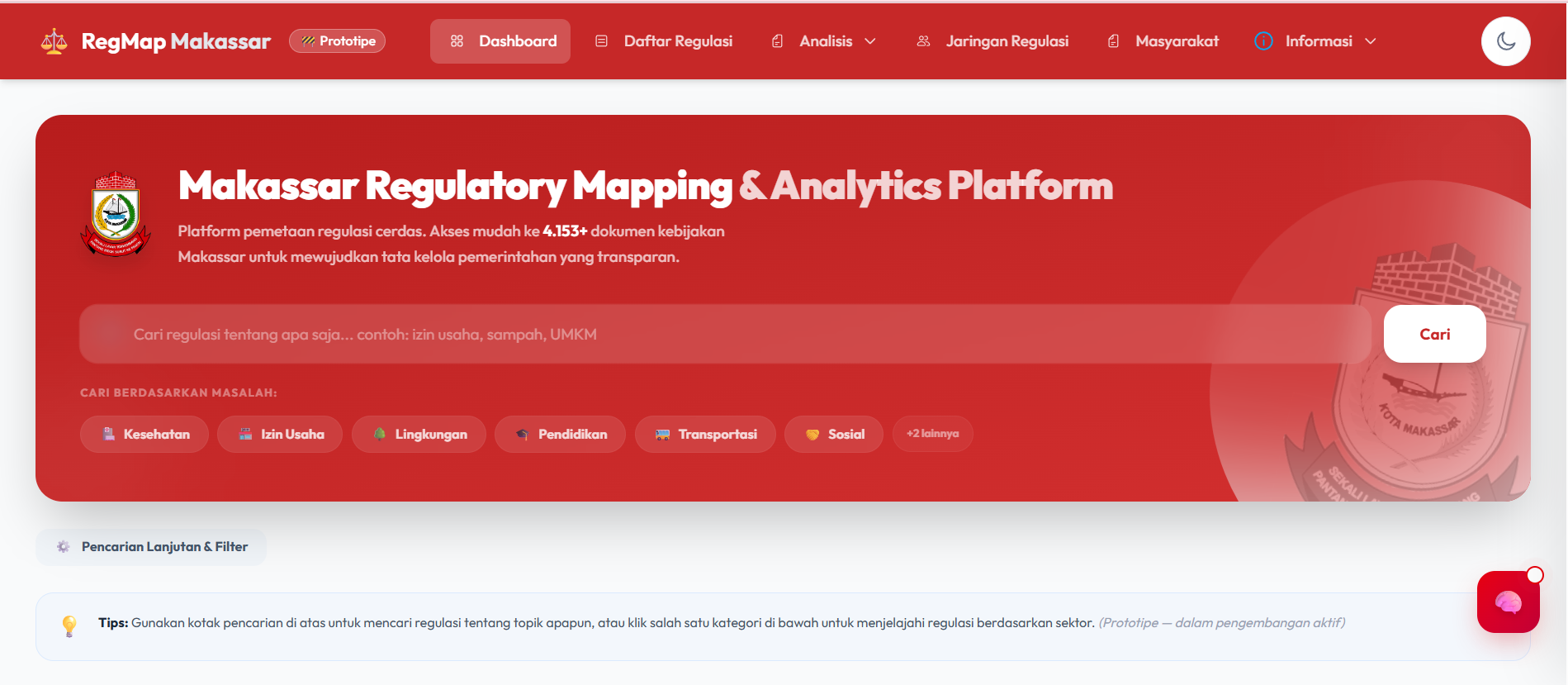Expand Pencarian Lanjutan & Filter panel
1568x685 pixels.
tap(150, 547)
